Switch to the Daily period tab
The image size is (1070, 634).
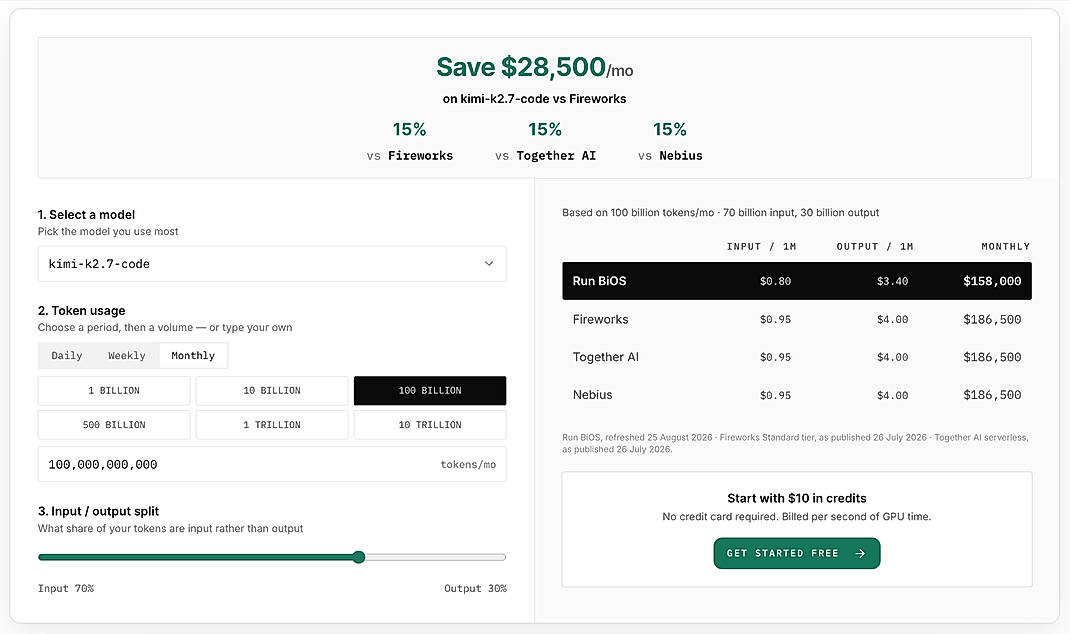point(67,356)
